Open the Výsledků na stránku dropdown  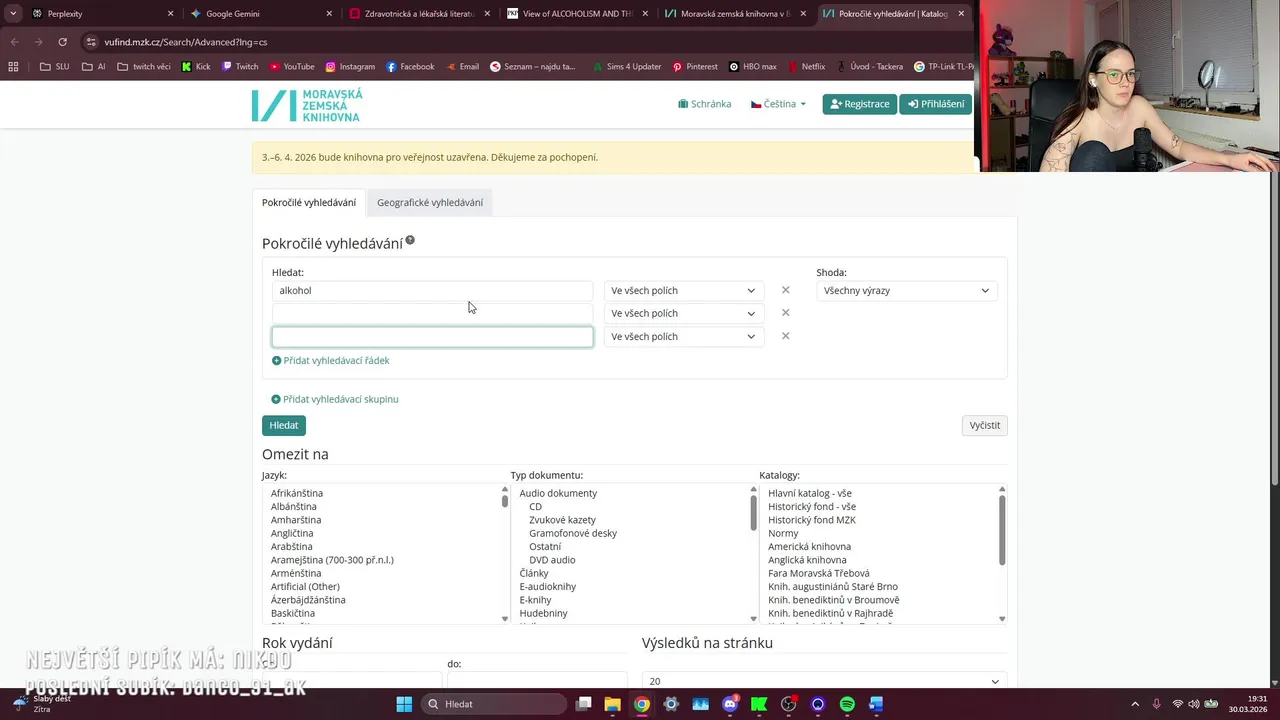click(x=824, y=681)
